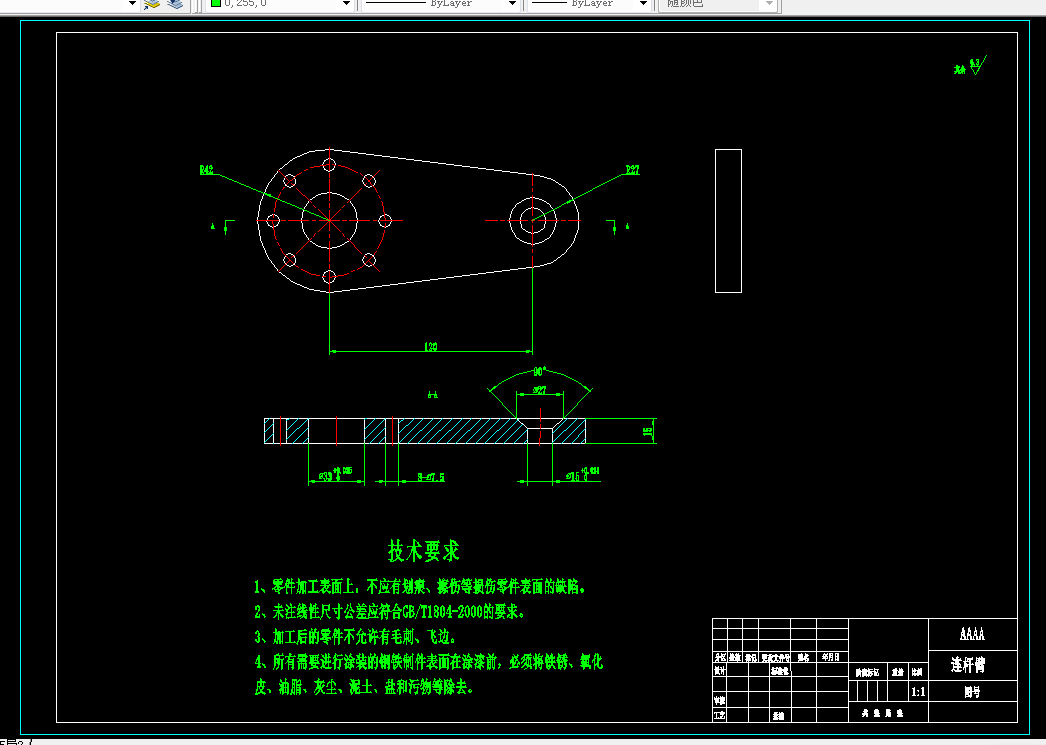Select the left section cut marker A
Screen dimensions: 1046x745
pyautogui.click(x=222, y=227)
